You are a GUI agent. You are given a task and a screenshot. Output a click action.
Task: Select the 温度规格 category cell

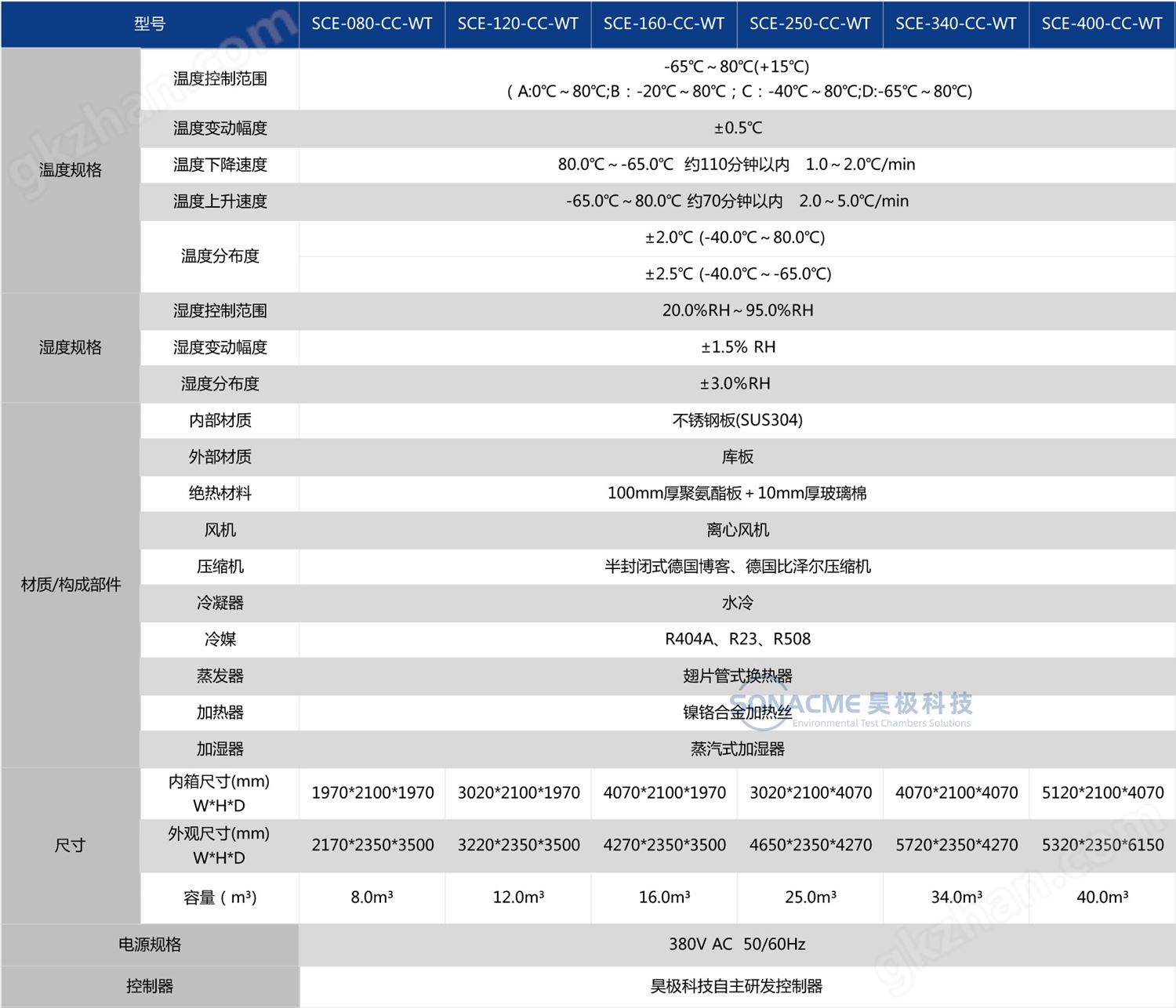point(71,170)
